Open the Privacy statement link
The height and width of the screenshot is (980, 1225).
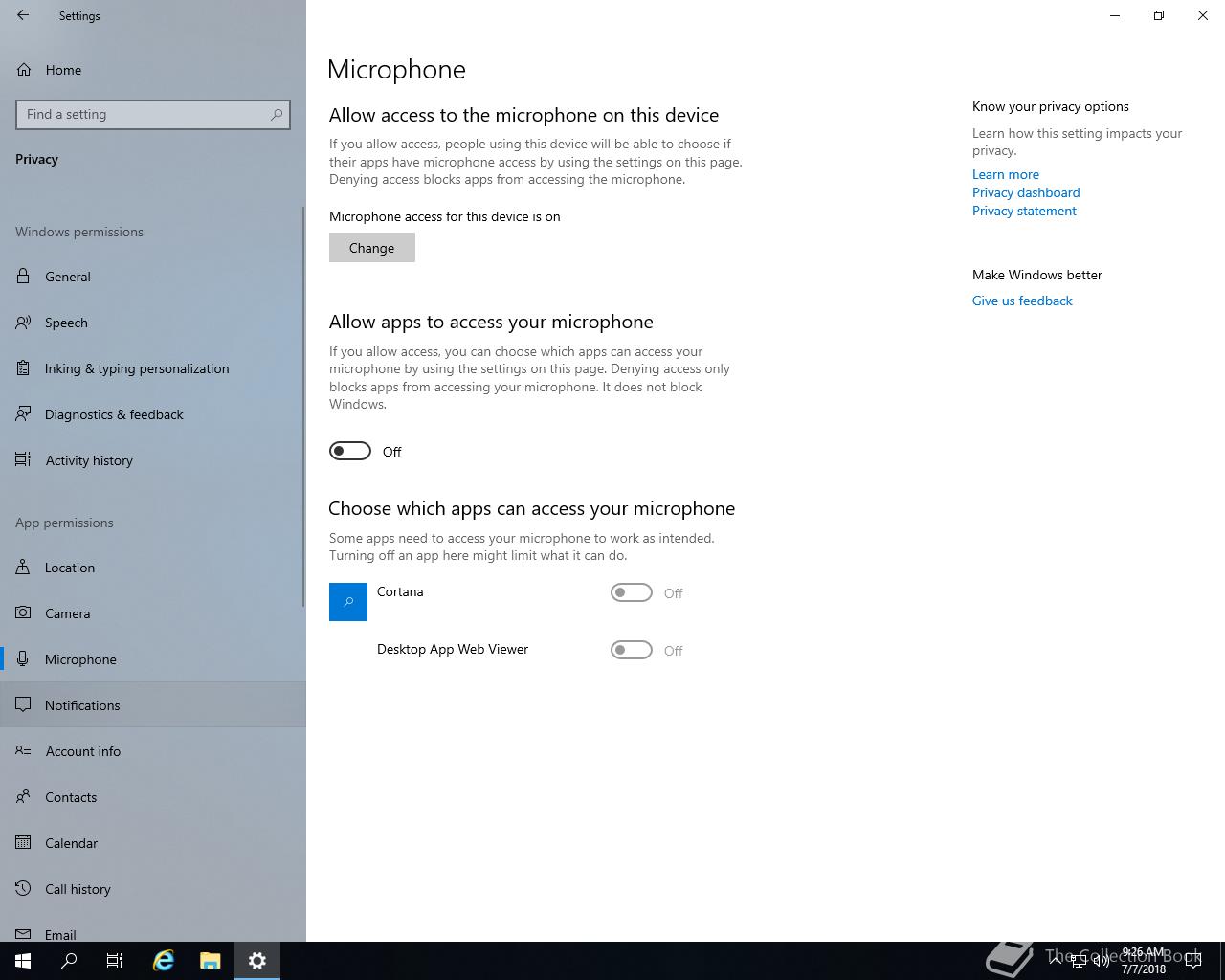coord(1024,211)
